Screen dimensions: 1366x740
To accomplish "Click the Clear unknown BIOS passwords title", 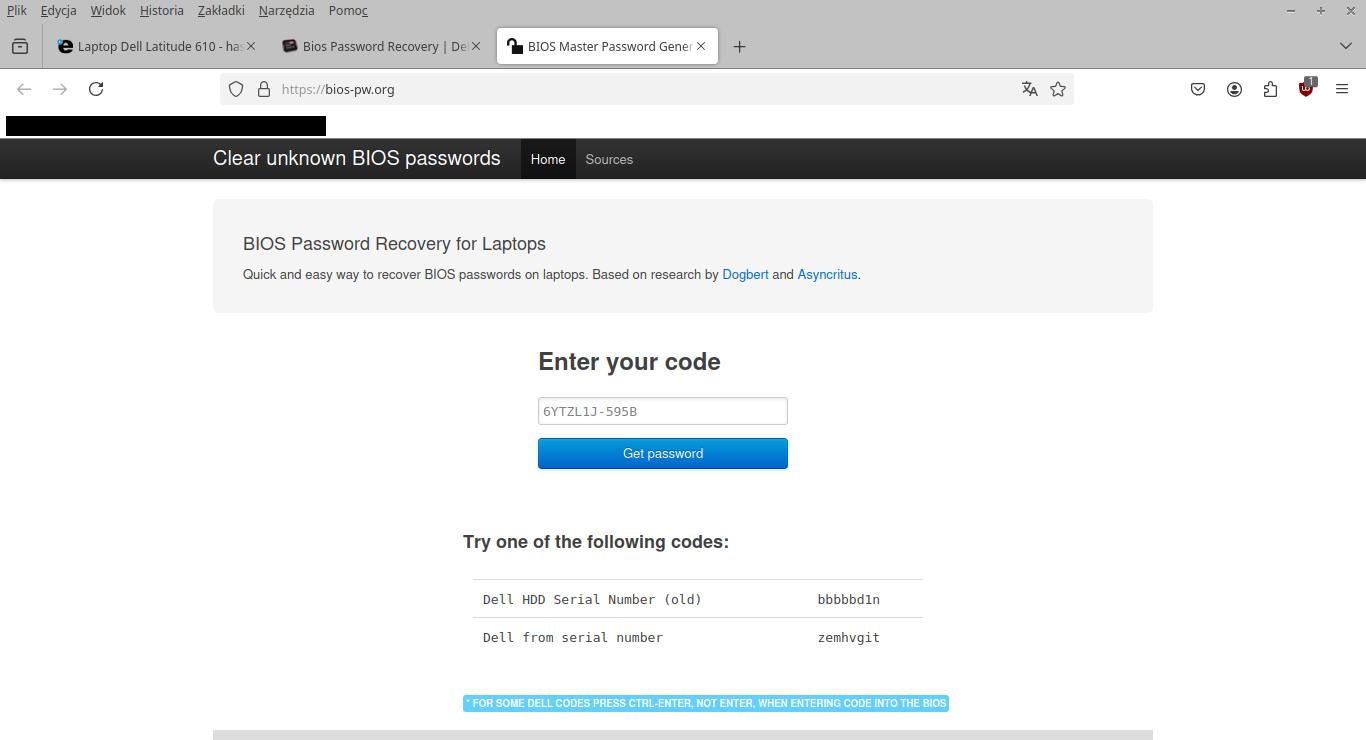I will click(x=357, y=158).
